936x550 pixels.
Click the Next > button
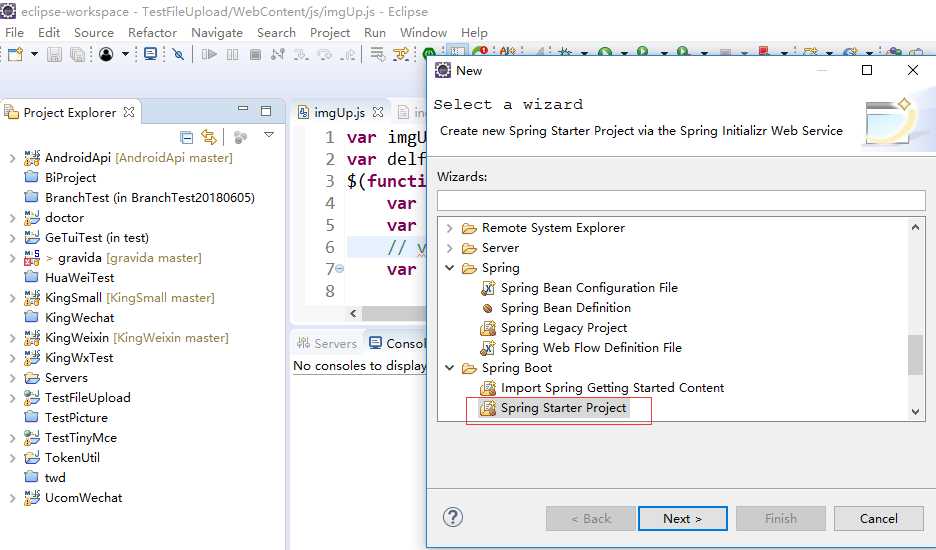click(x=682, y=518)
